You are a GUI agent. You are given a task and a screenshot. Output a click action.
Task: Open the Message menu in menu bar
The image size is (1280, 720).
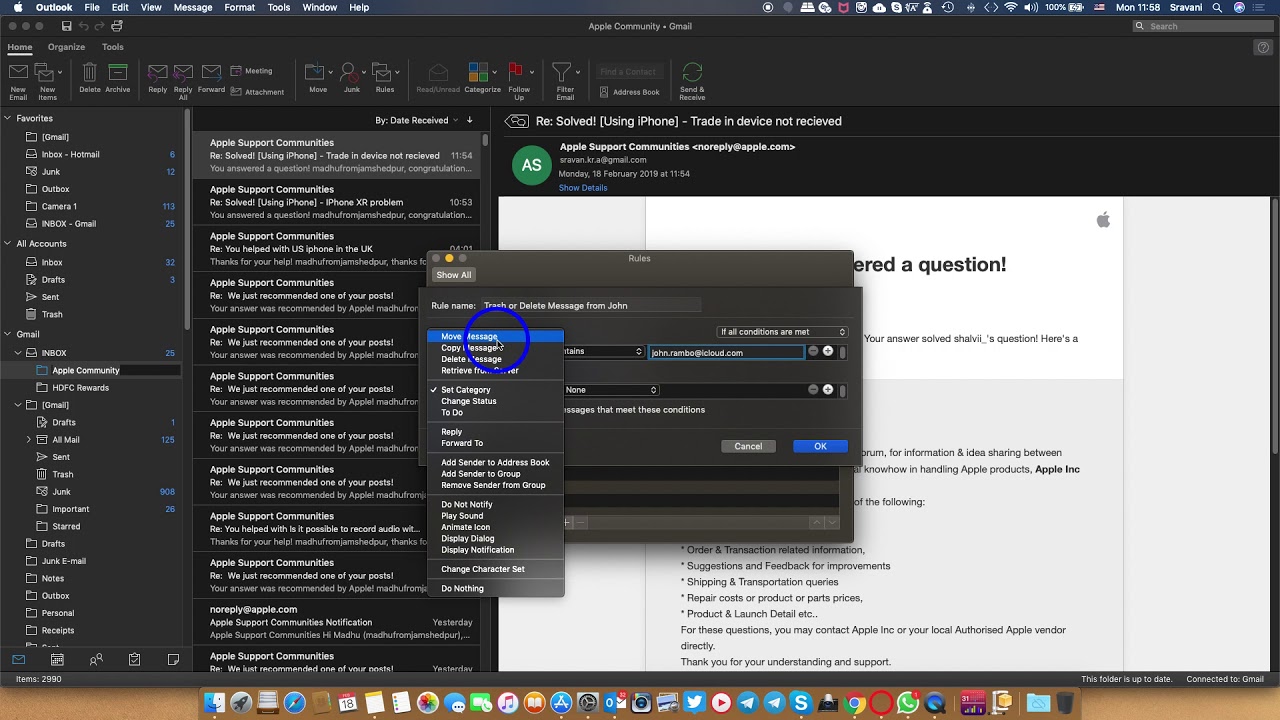coord(193,7)
